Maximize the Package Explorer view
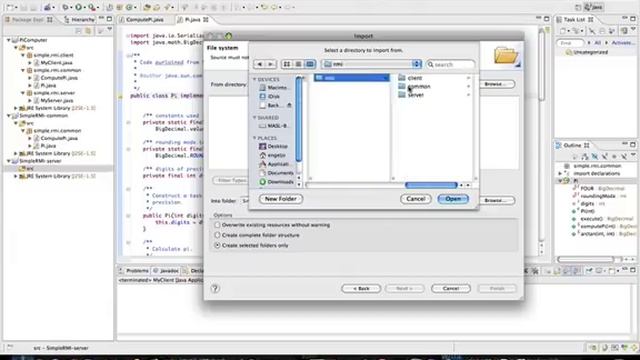 (109, 19)
